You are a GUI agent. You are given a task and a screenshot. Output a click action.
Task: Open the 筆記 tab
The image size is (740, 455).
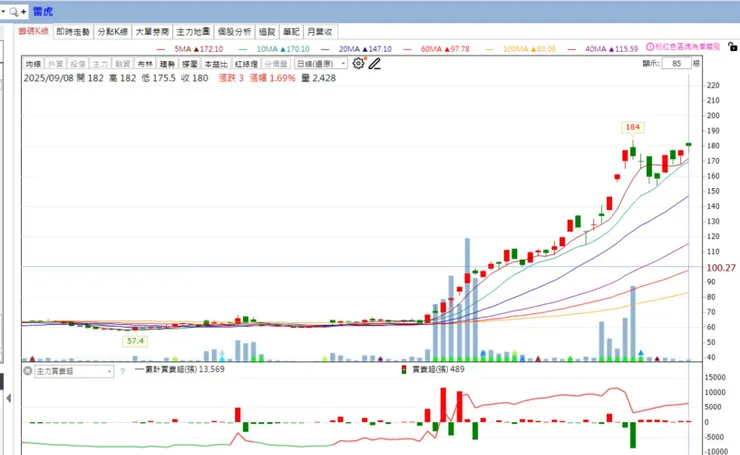(x=291, y=32)
